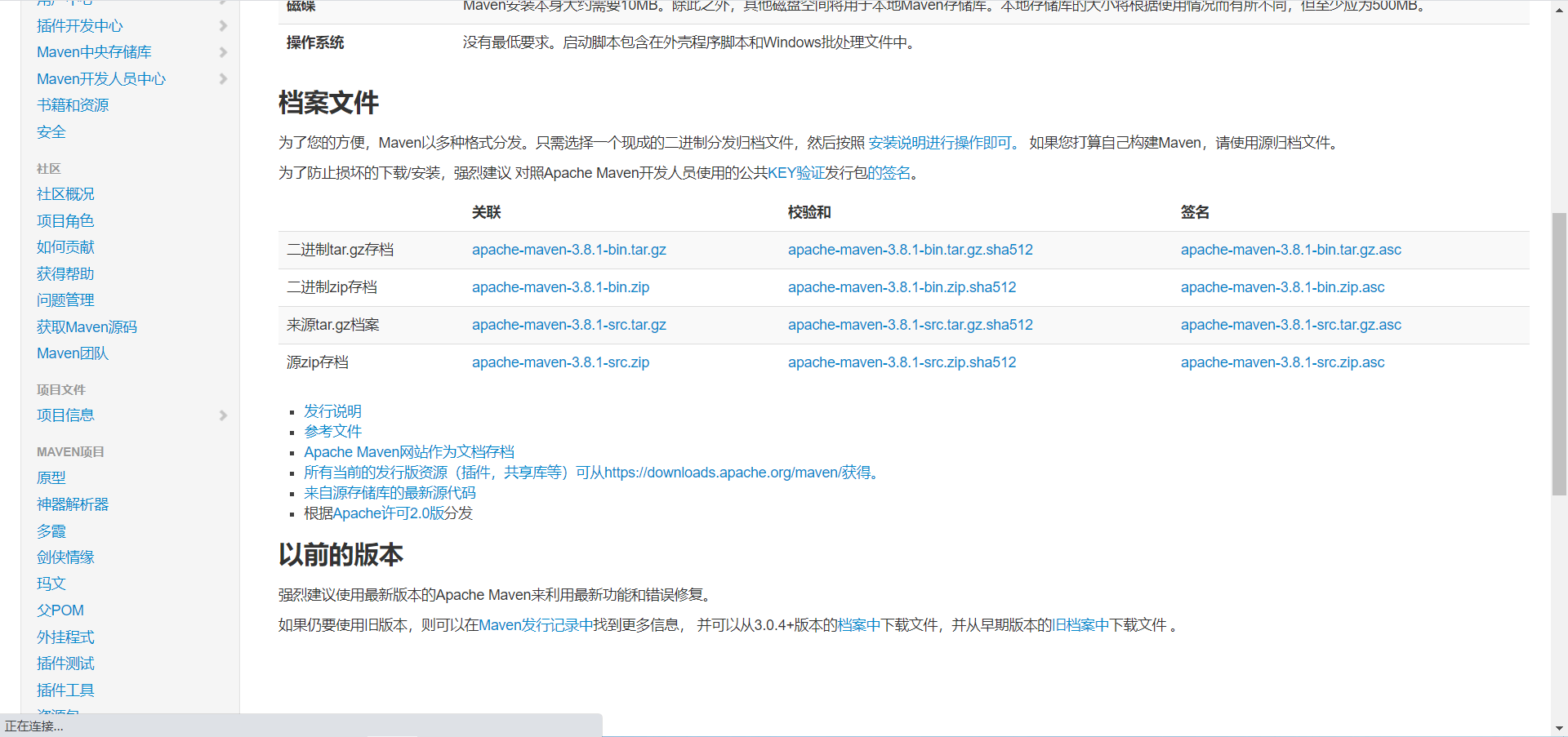This screenshot has width=1568, height=737.
Task: Open 来自源存储库的最新源代码 link
Action: coord(390,493)
